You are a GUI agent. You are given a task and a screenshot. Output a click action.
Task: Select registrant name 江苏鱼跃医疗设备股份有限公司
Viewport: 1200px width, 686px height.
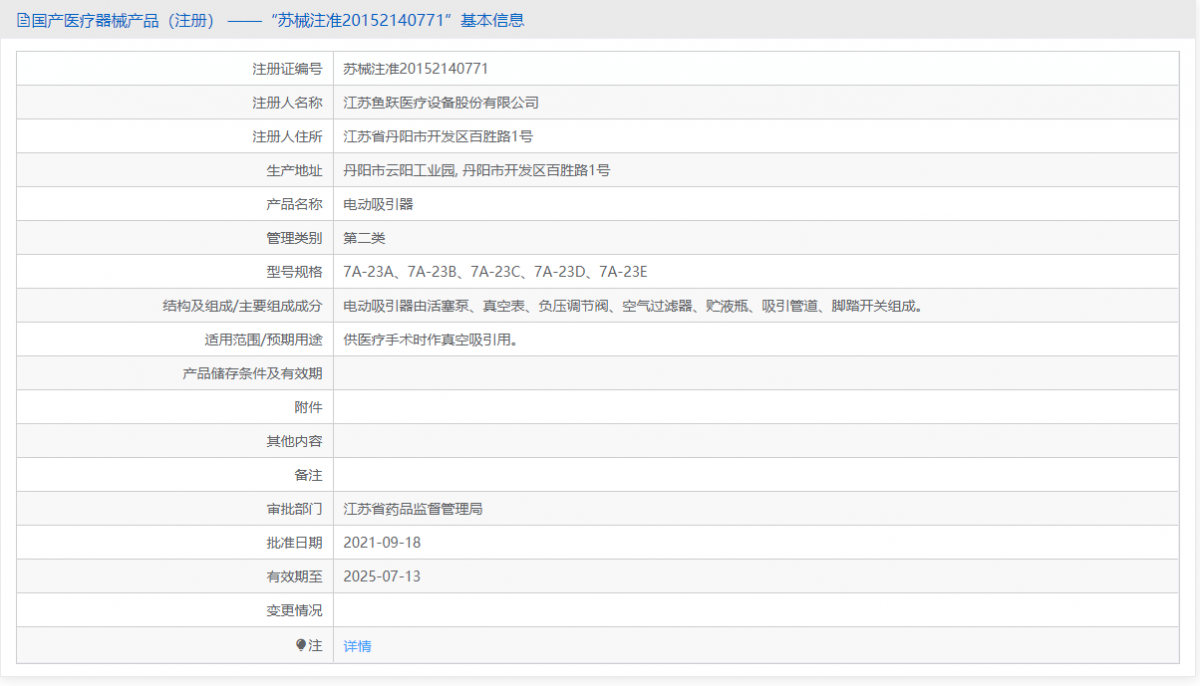(x=441, y=103)
